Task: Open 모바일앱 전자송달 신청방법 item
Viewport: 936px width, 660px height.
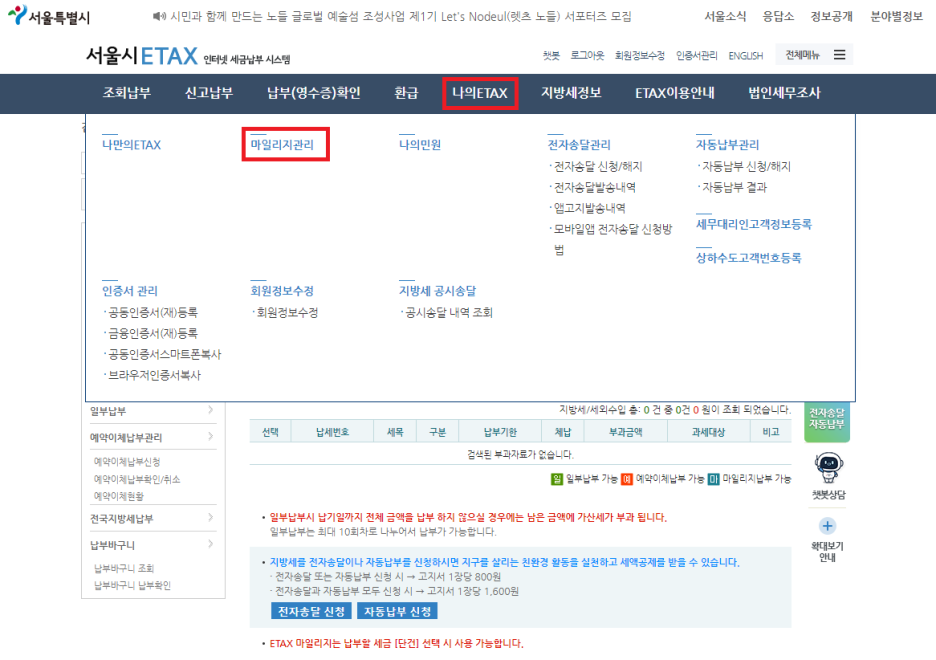Action: coord(612,239)
